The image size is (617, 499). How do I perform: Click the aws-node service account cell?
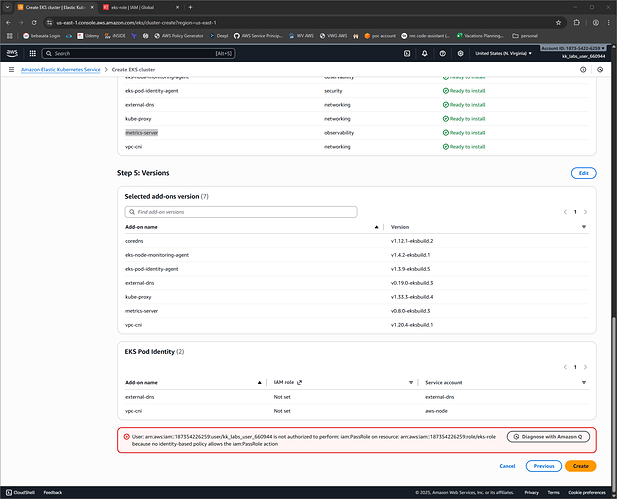coord(436,411)
